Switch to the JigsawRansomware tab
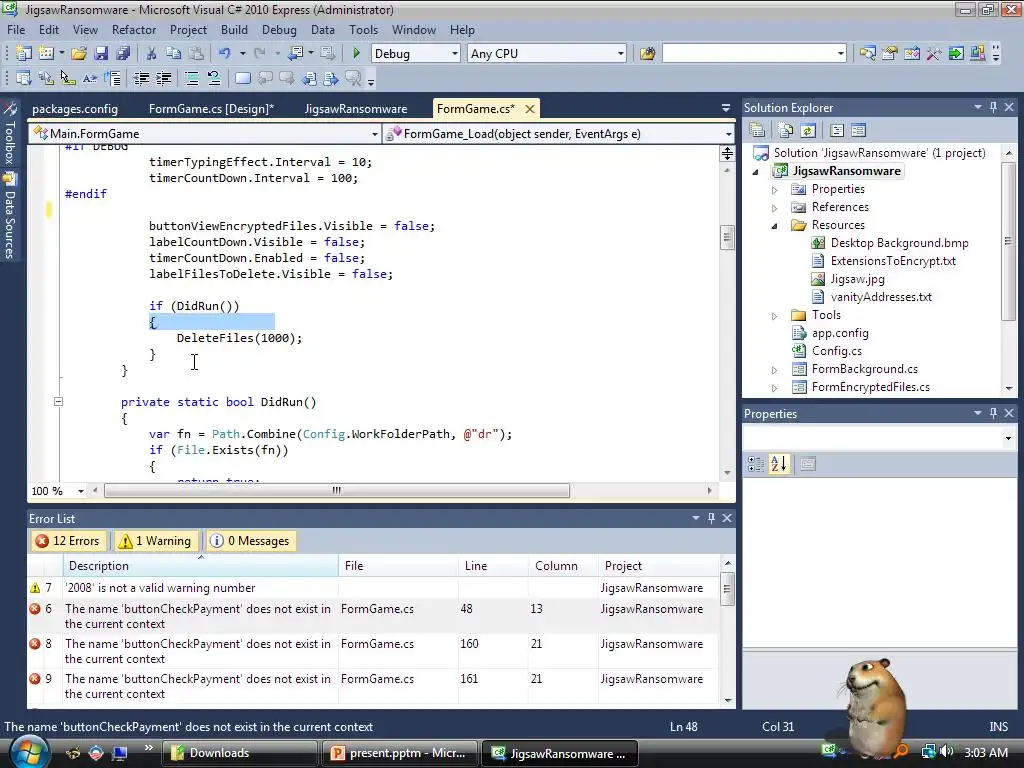Viewport: 1024px width, 768px height. (x=356, y=108)
